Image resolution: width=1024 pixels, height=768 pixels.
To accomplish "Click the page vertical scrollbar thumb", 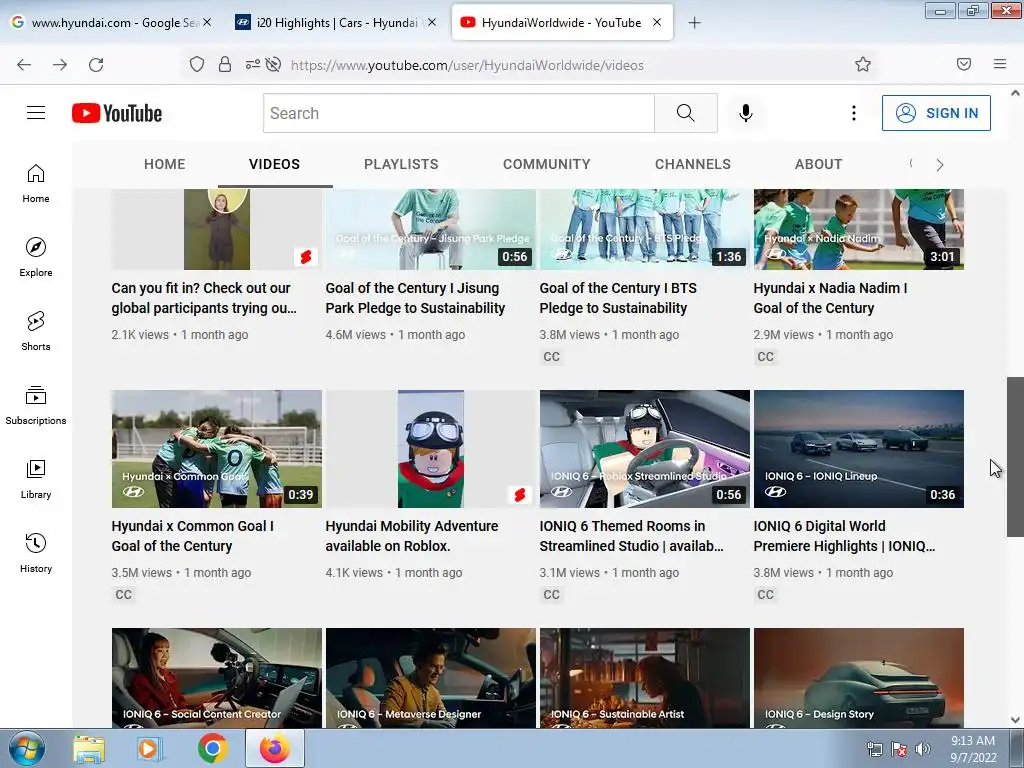I will point(1015,456).
